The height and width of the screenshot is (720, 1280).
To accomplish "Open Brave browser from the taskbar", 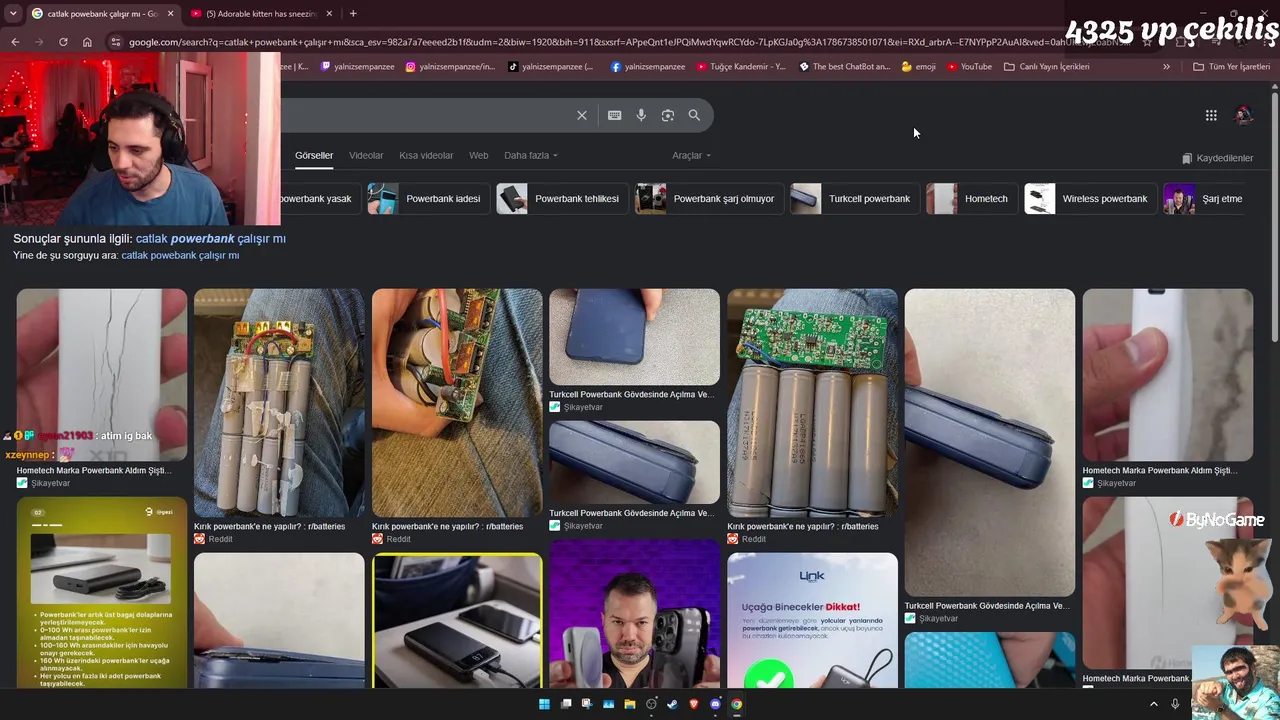I will 694,704.
